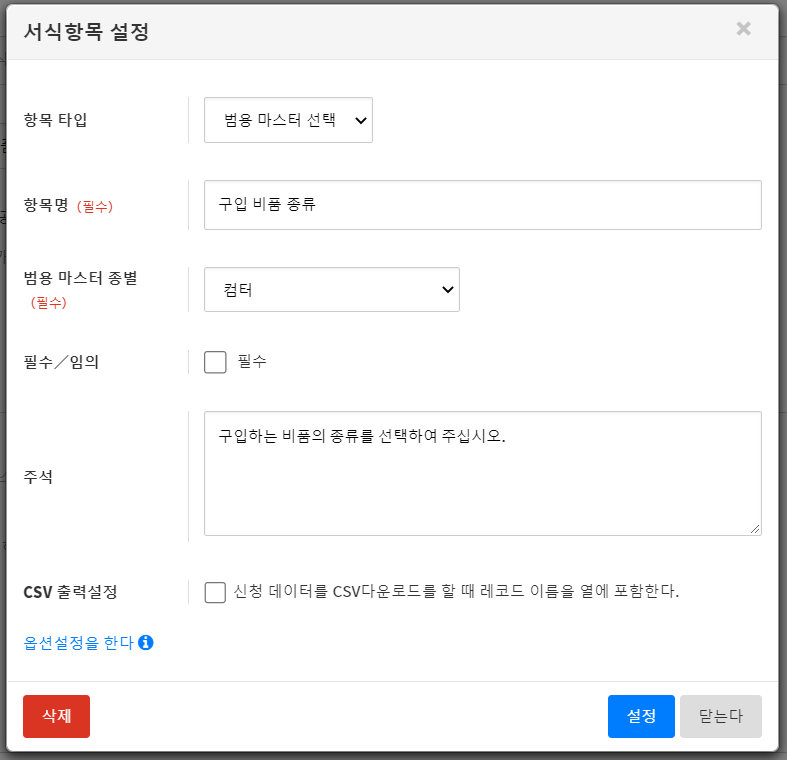The height and width of the screenshot is (760, 787).
Task: Click the 필수／임의 row label
Action: pyautogui.click(x=61, y=362)
